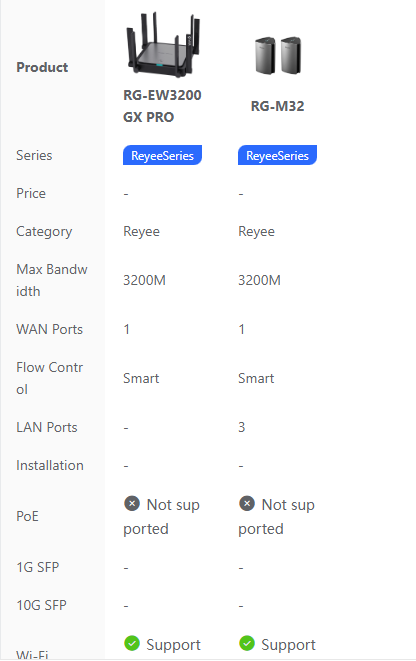Click the Series row label

pyautogui.click(x=34, y=155)
